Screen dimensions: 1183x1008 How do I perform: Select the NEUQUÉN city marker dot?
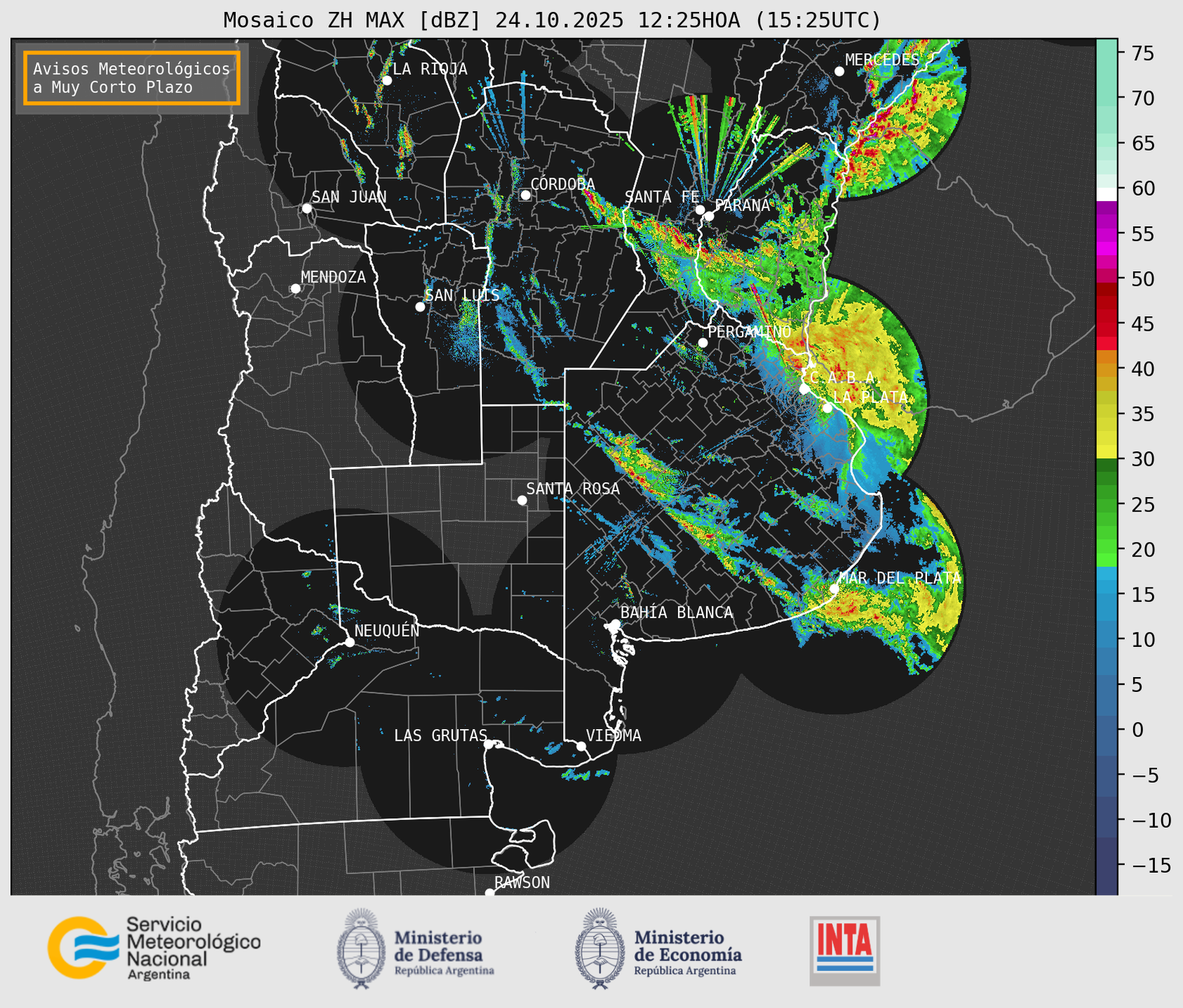click(x=349, y=642)
